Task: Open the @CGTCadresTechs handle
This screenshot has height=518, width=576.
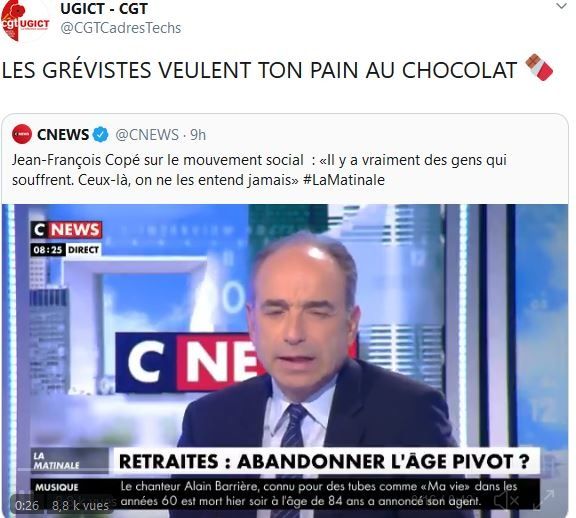Action: click(121, 28)
